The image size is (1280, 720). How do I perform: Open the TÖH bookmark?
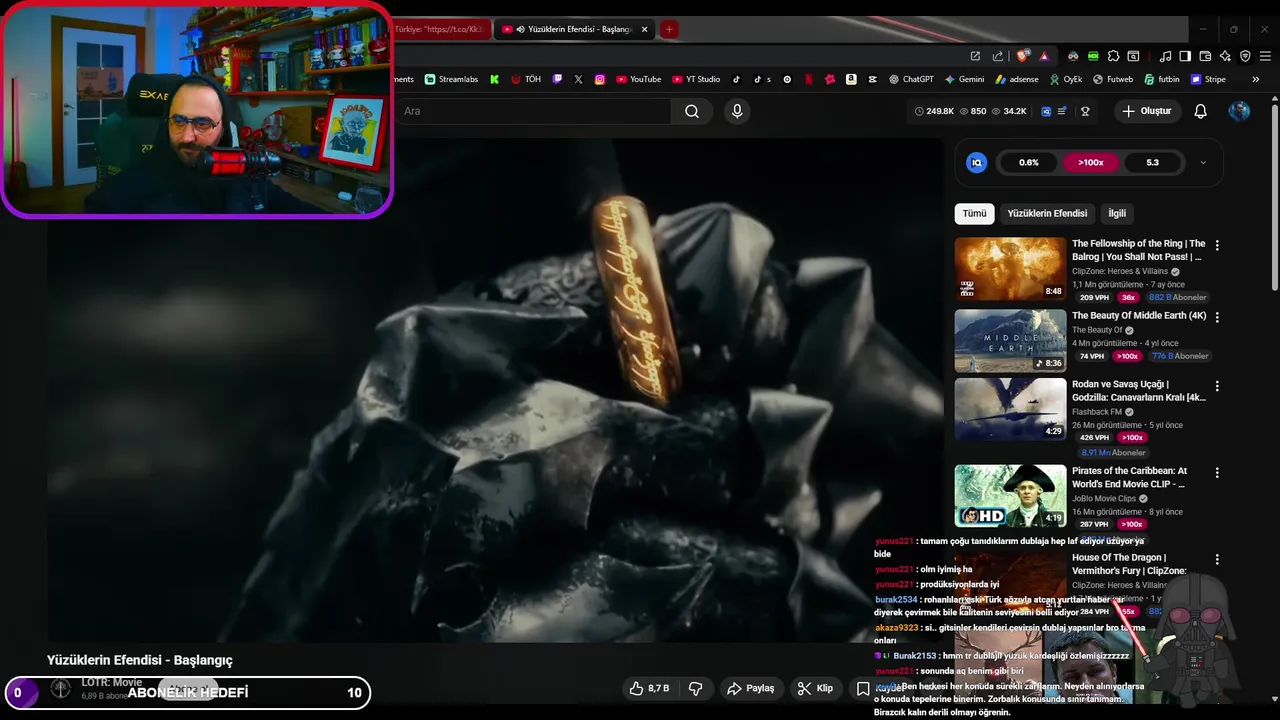(526, 79)
